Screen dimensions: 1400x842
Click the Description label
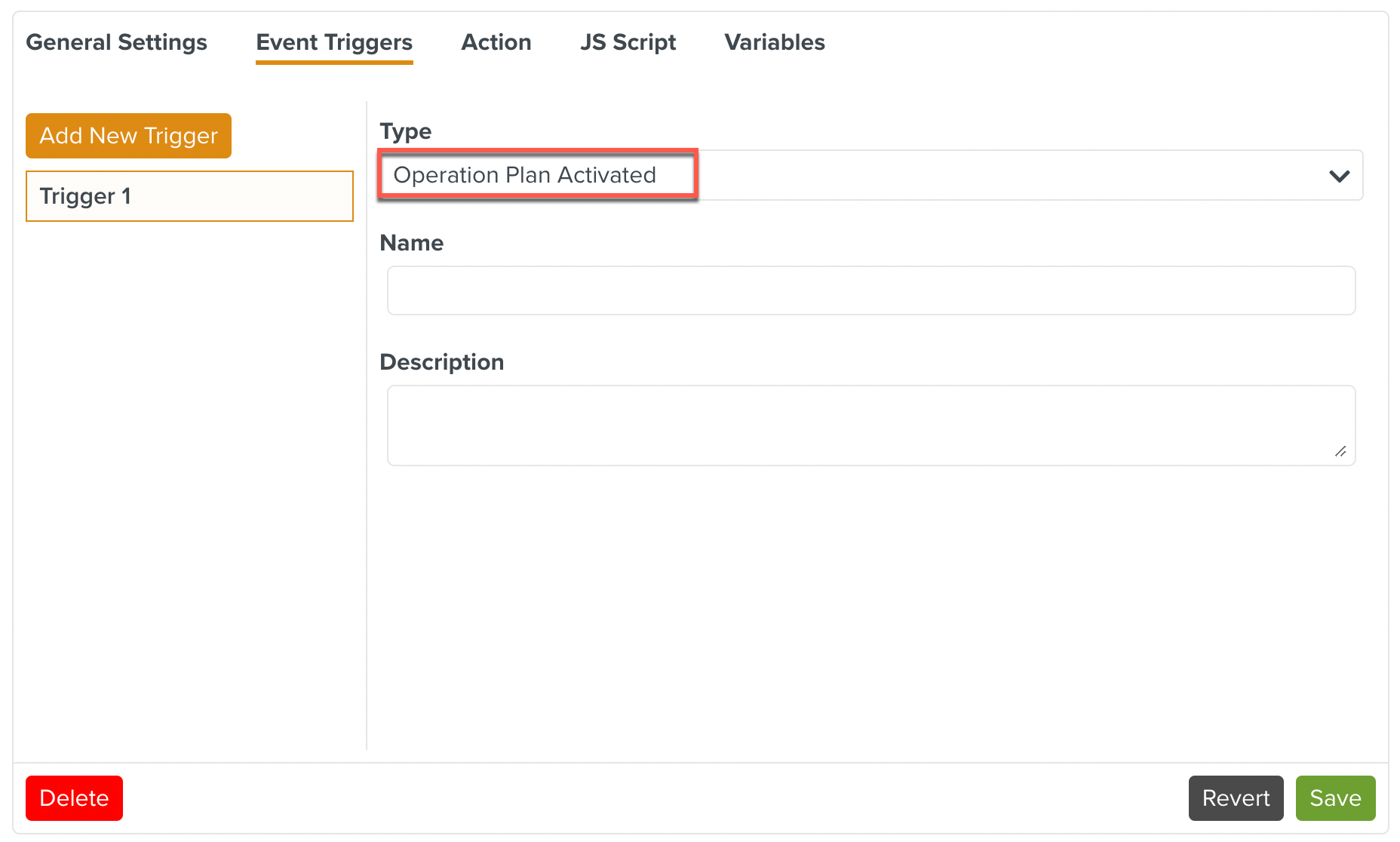pos(442,361)
